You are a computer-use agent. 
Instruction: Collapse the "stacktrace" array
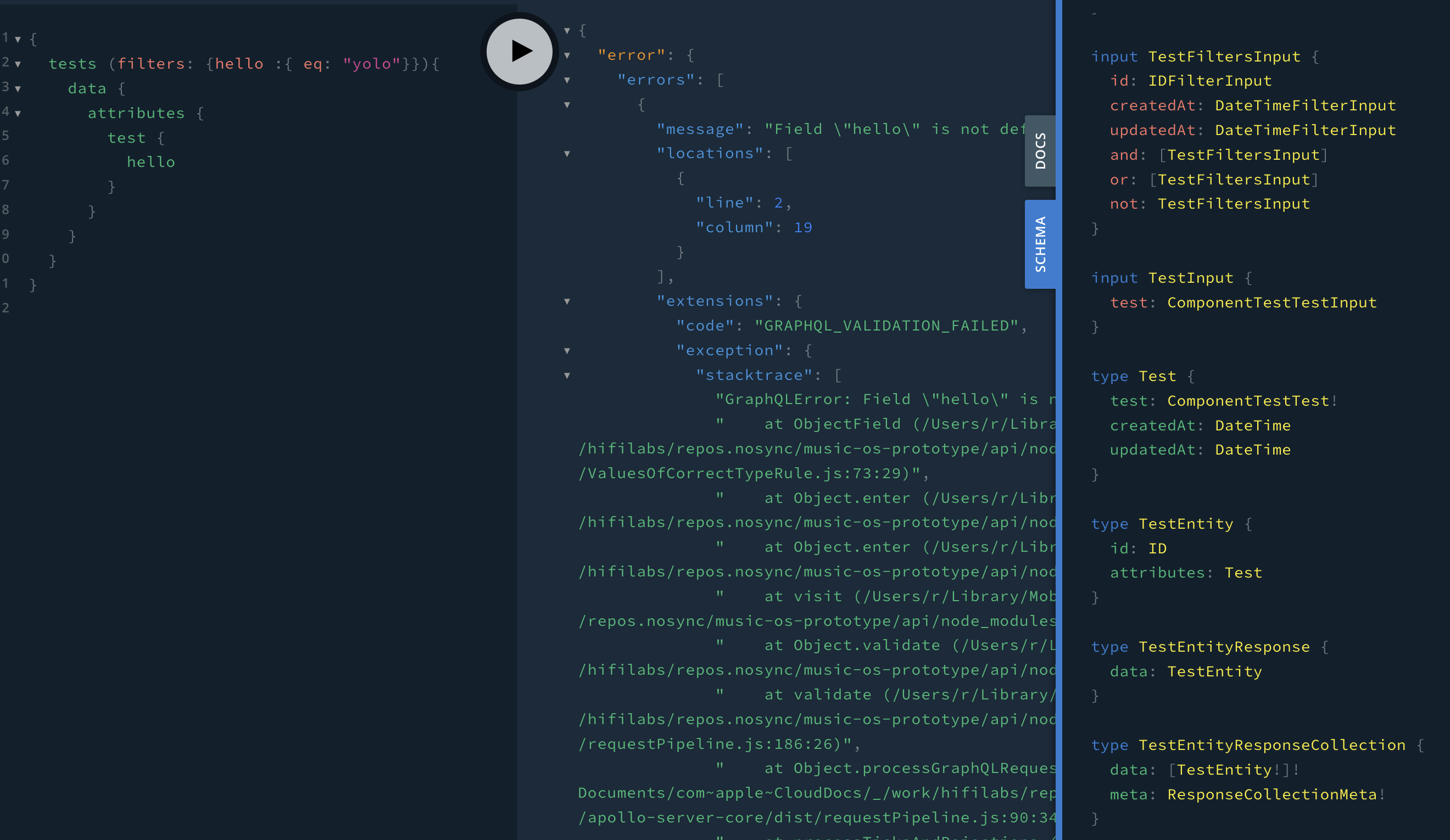tap(567, 374)
